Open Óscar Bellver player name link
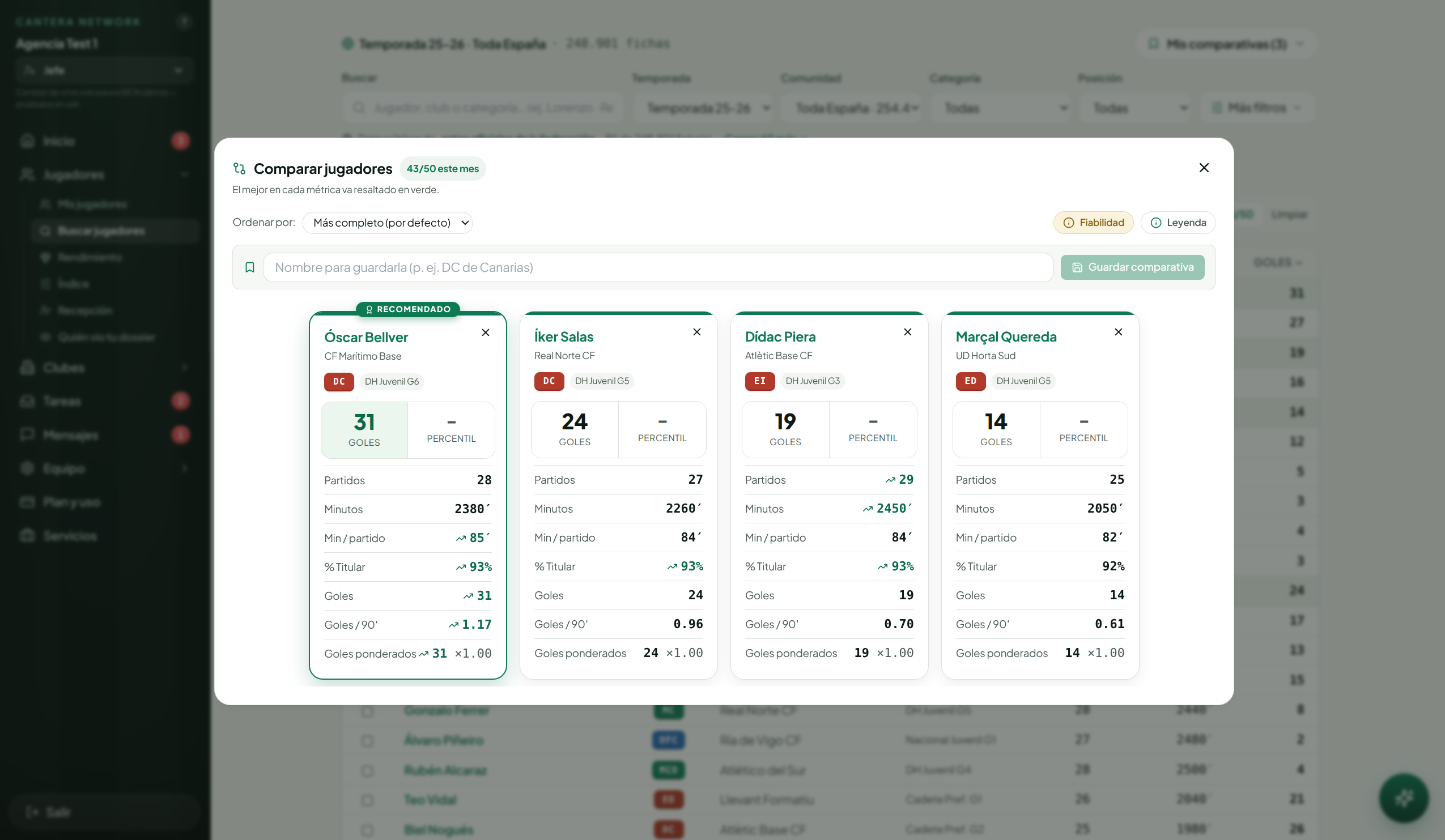 pos(366,337)
